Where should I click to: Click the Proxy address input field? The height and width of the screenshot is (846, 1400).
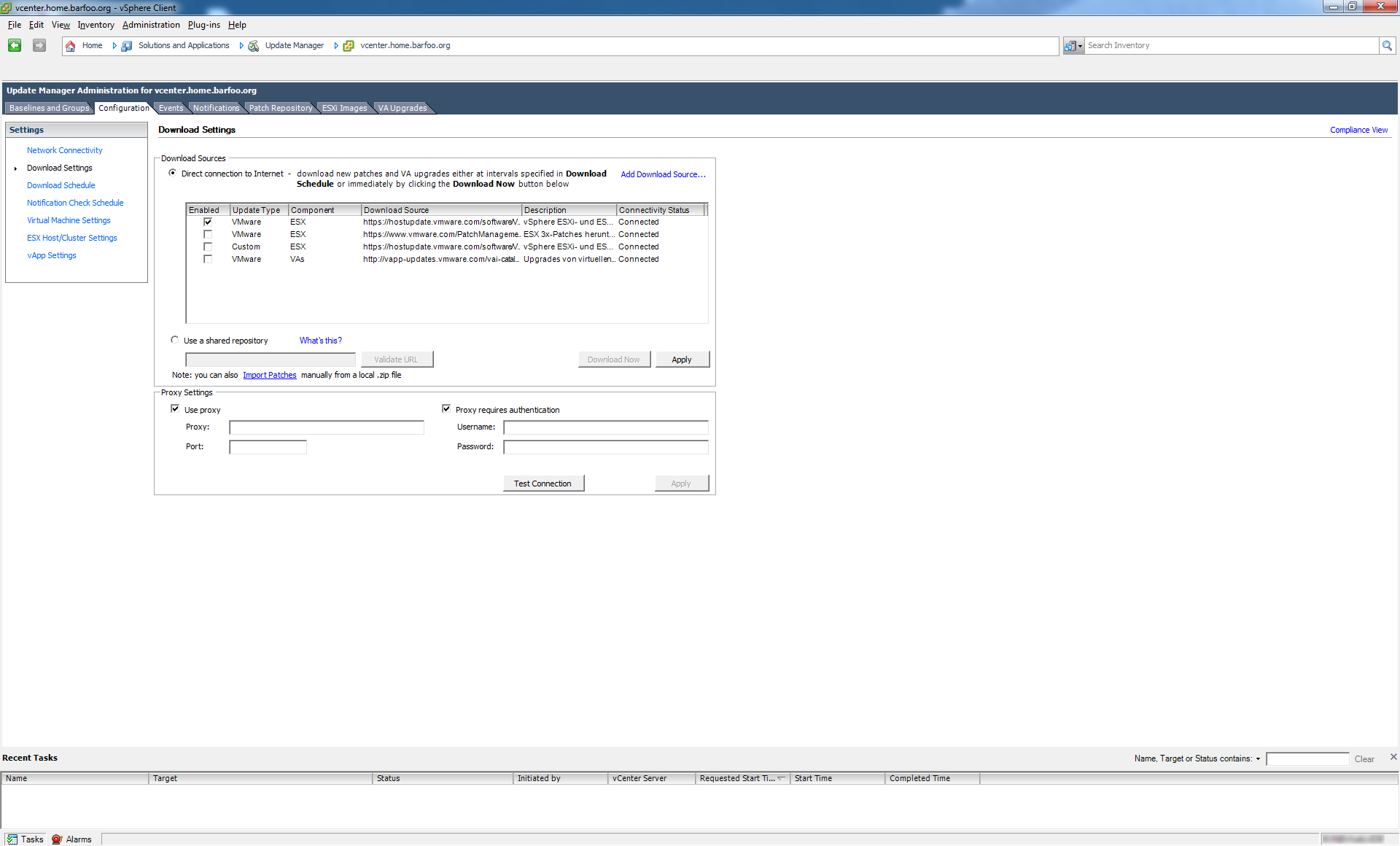point(327,427)
